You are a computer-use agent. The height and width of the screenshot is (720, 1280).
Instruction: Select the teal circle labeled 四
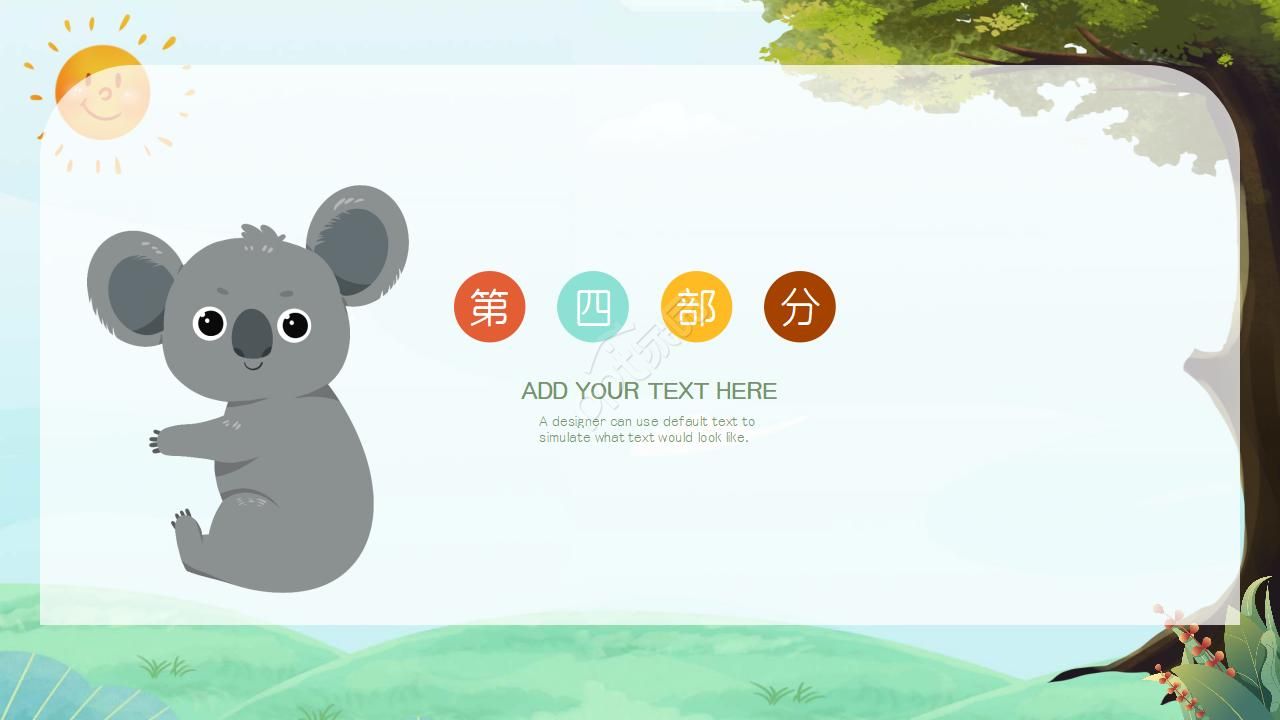593,306
